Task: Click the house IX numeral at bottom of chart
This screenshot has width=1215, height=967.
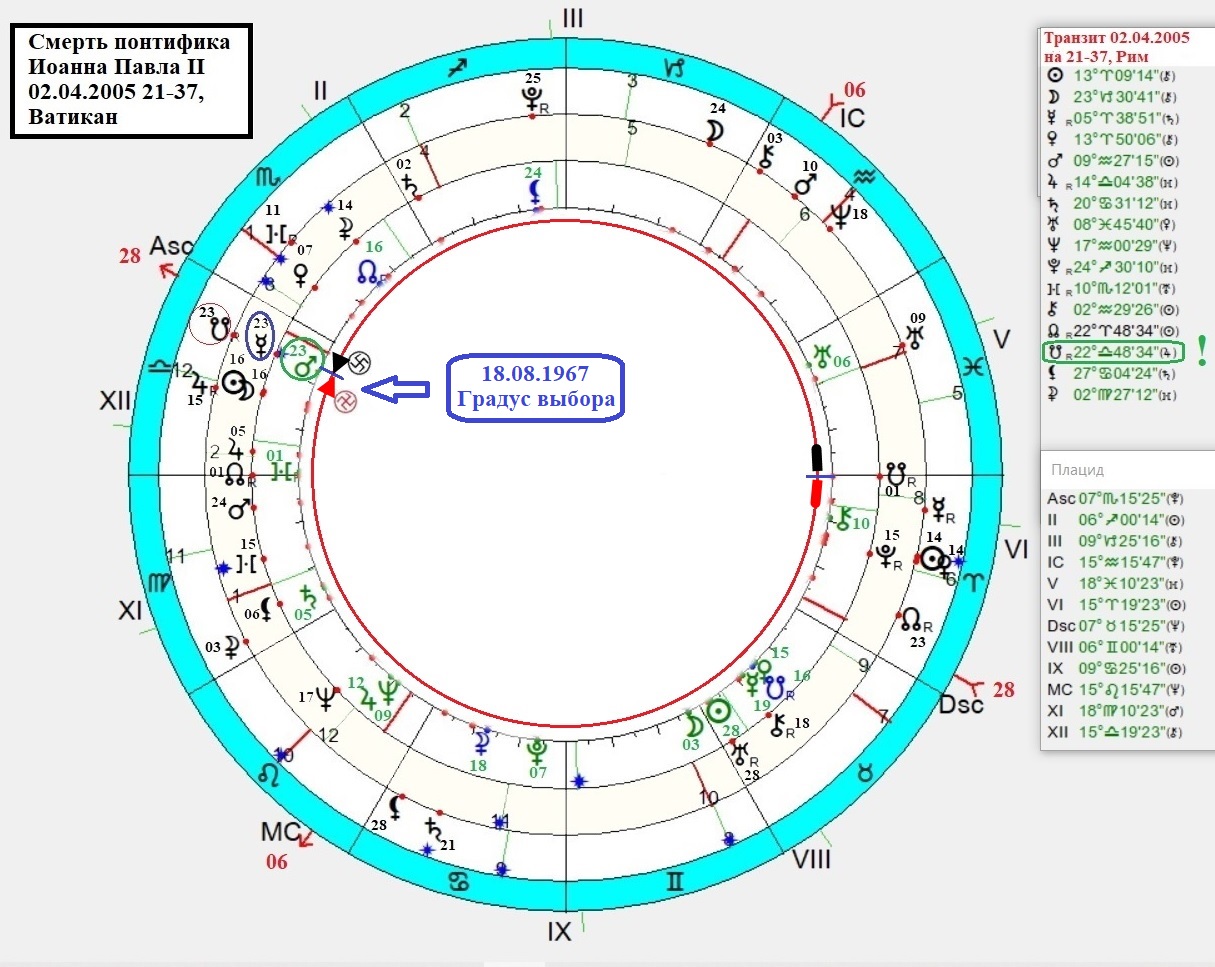Action: 559,932
